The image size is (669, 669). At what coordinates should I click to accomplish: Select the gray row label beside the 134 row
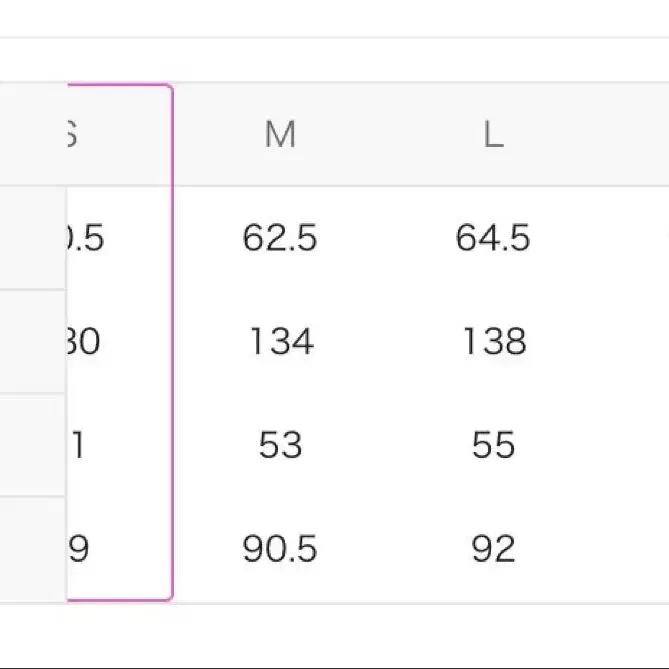click(32, 342)
